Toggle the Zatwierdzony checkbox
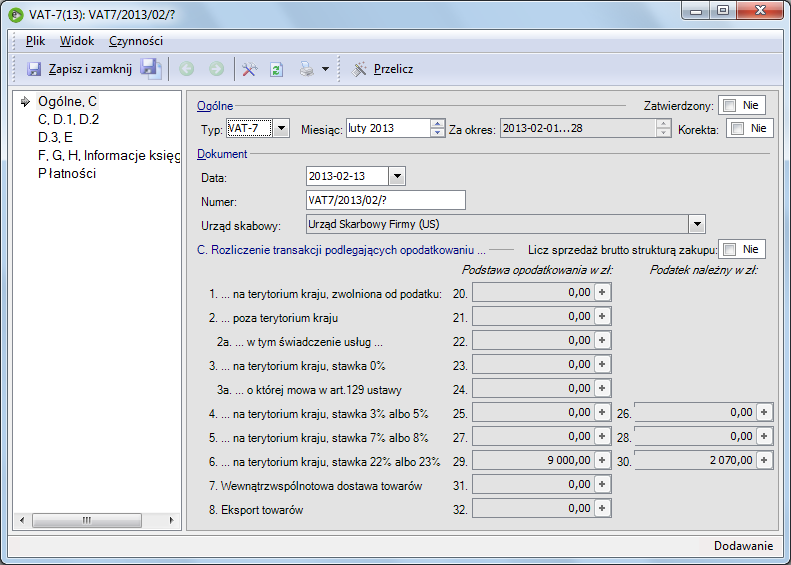The width and height of the screenshot is (791, 565). click(729, 105)
